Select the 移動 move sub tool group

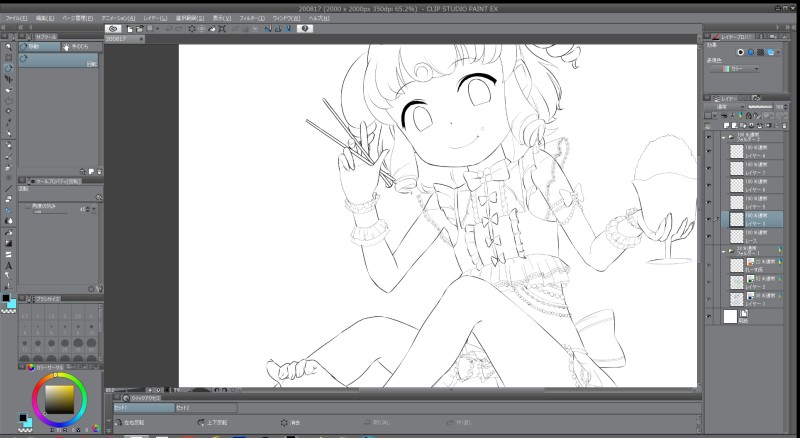pyautogui.click(x=40, y=47)
